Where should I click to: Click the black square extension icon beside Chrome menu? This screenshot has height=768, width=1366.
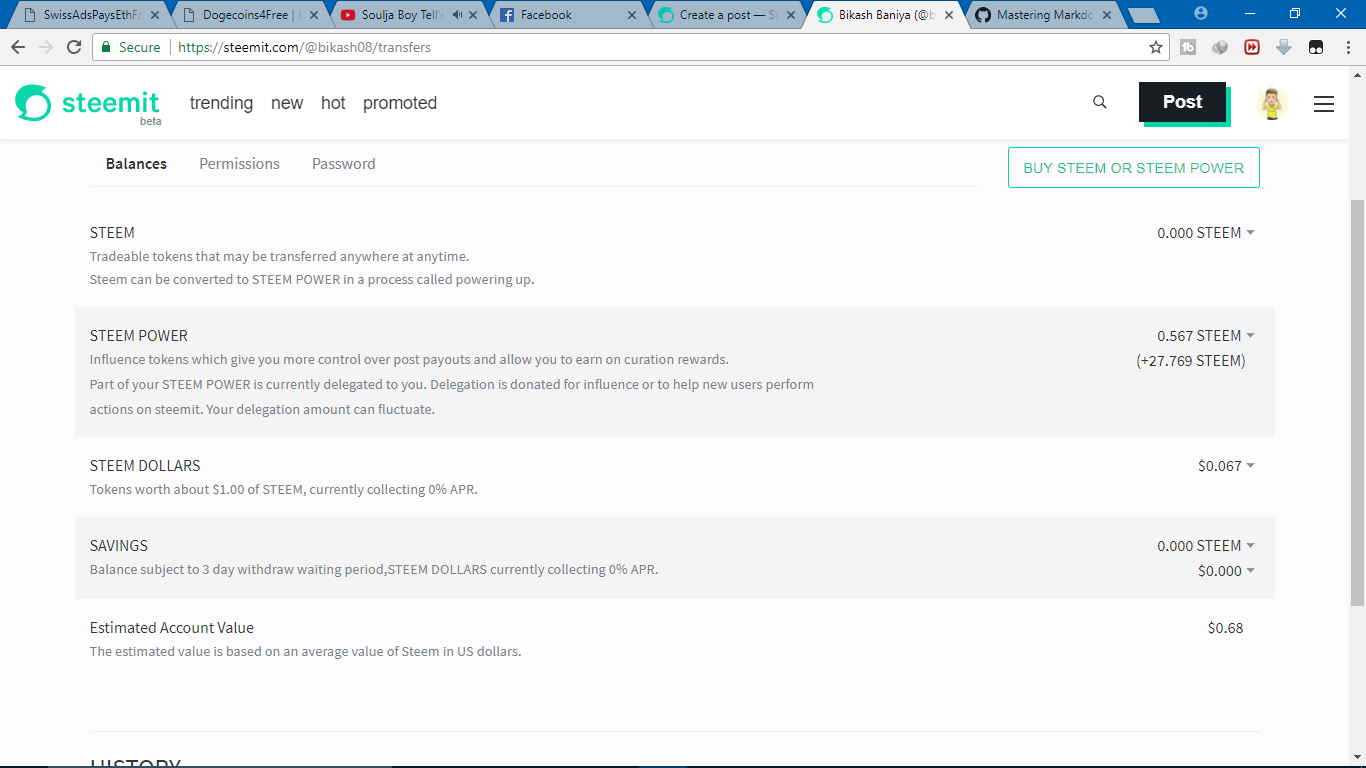point(1316,47)
